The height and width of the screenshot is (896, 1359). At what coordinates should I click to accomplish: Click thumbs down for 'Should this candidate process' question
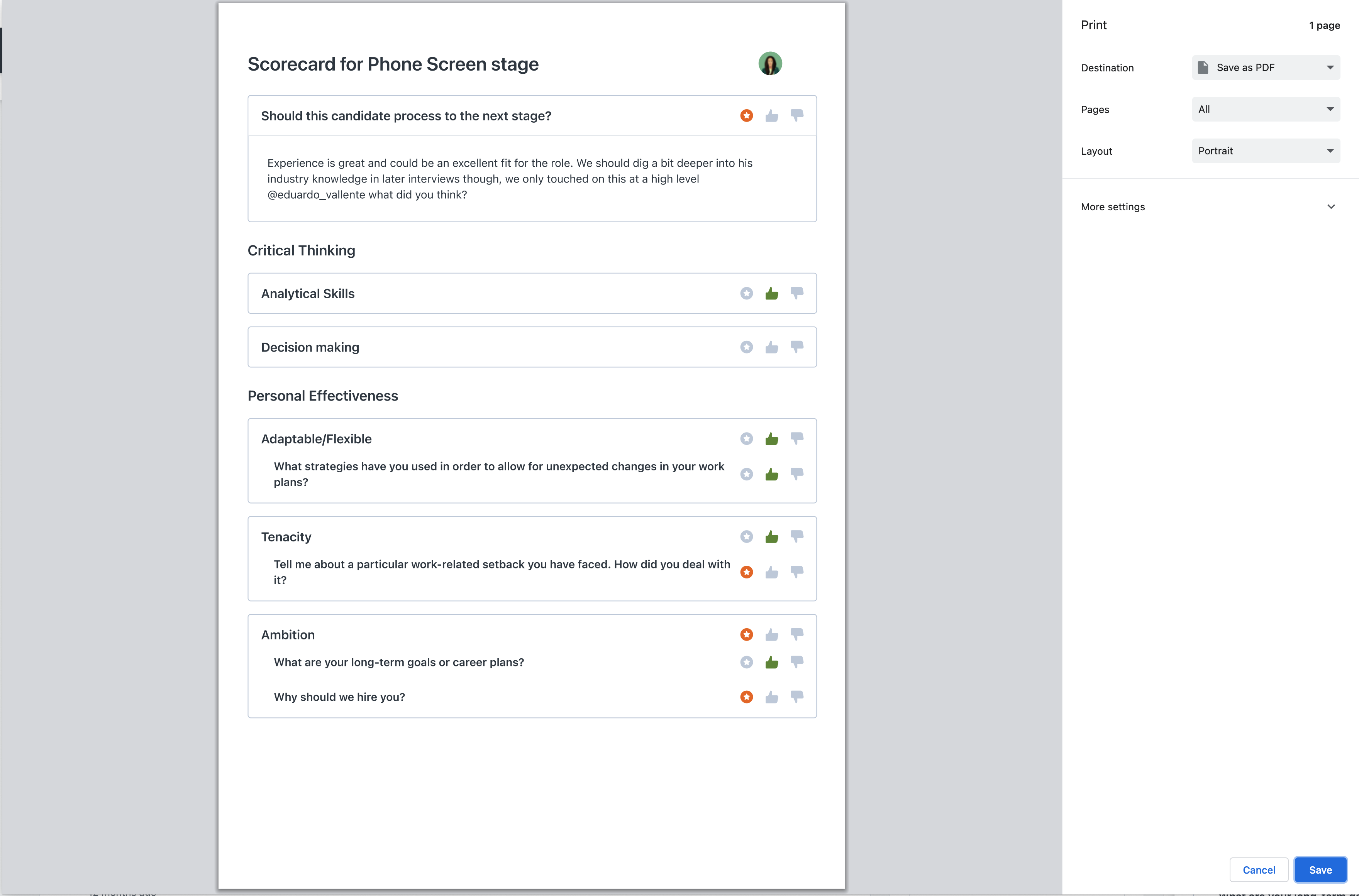796,115
